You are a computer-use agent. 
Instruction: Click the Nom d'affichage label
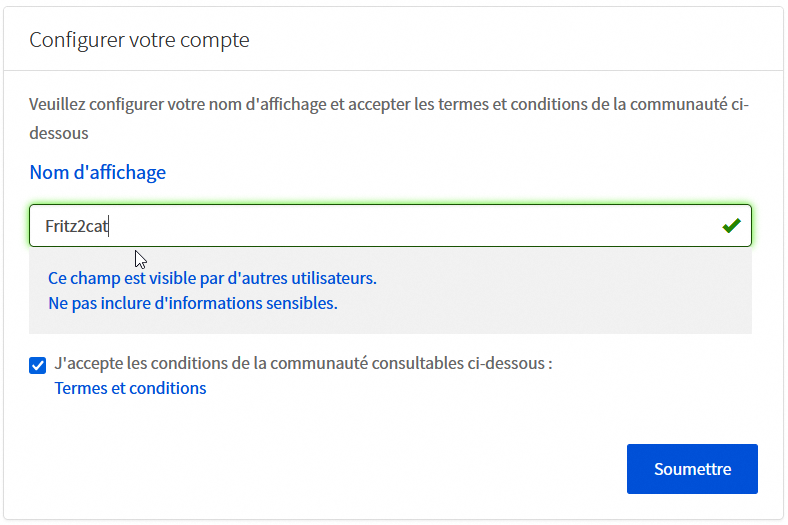(x=98, y=172)
